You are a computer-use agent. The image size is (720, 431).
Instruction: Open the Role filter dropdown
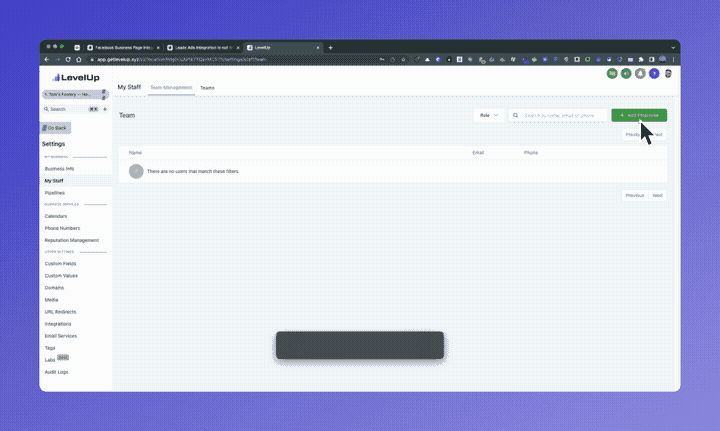tap(489, 115)
